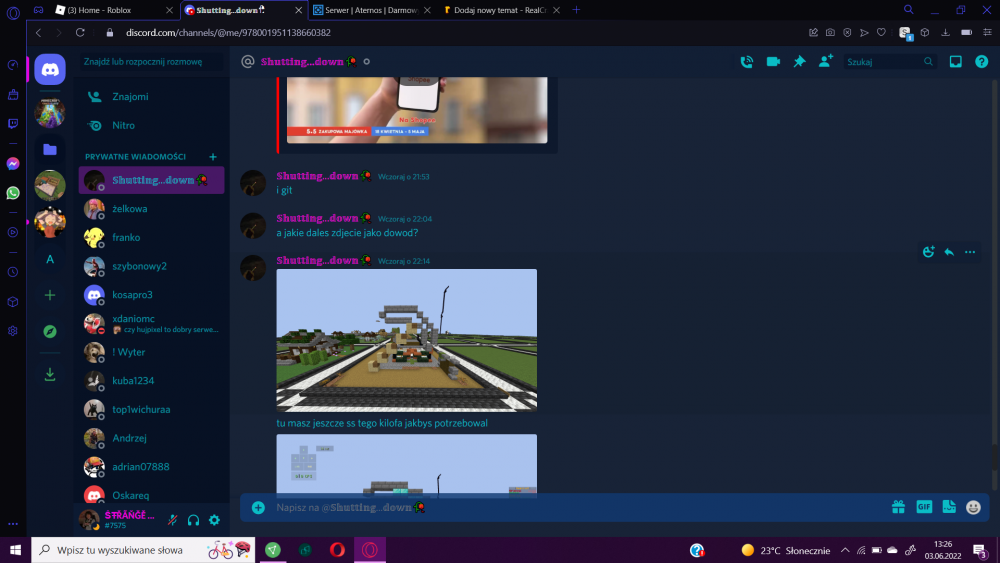Screen dimensions: 1000x563
Task: Open Znajomi friends page
Action: (151, 96)
